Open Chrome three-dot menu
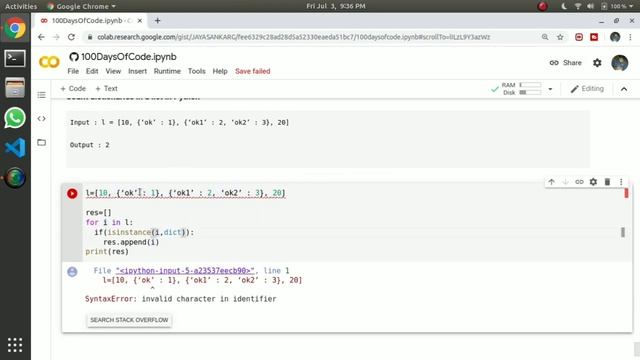Screen dimensions: 640x360 [630, 37]
